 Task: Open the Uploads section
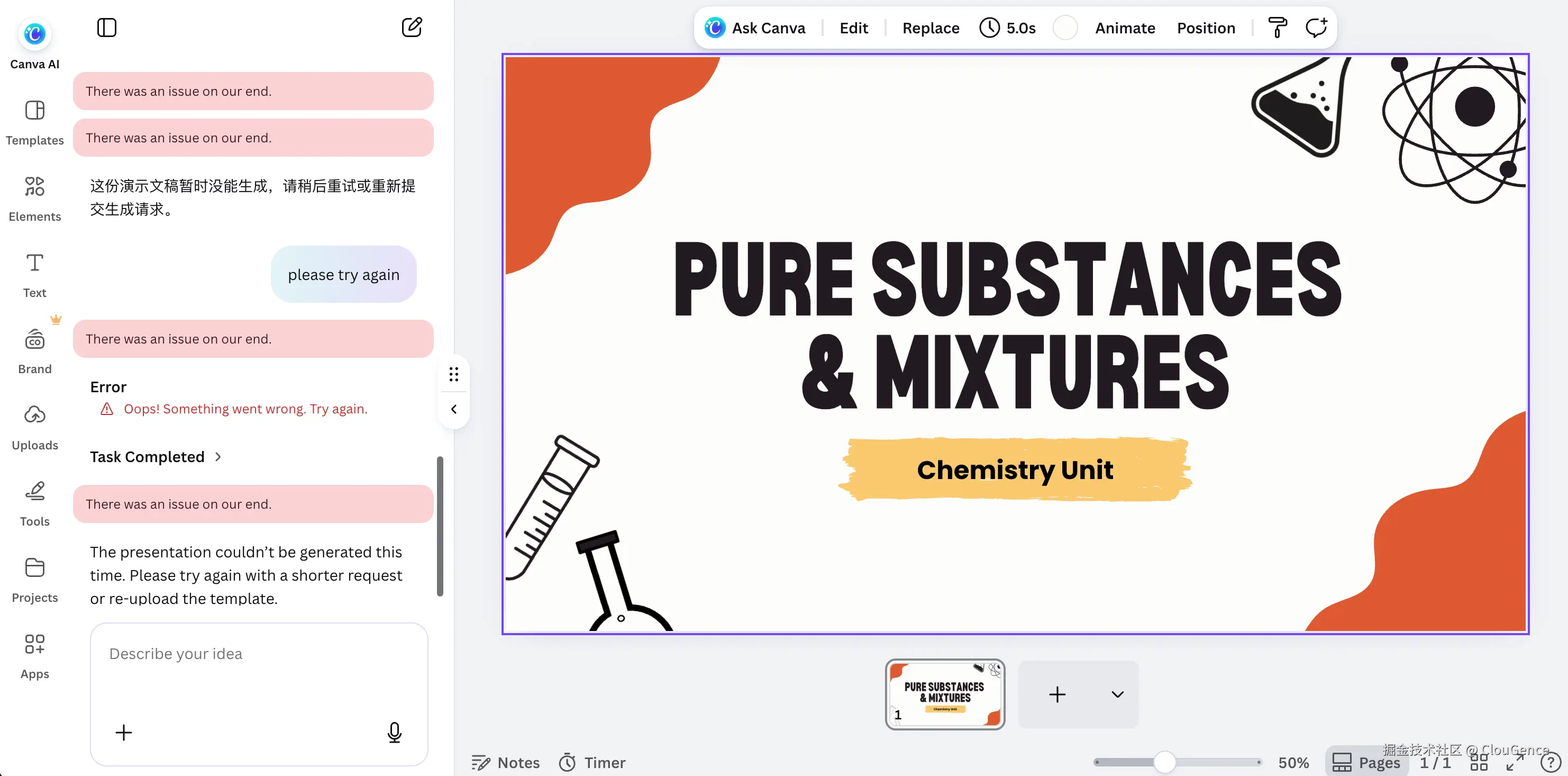35,428
